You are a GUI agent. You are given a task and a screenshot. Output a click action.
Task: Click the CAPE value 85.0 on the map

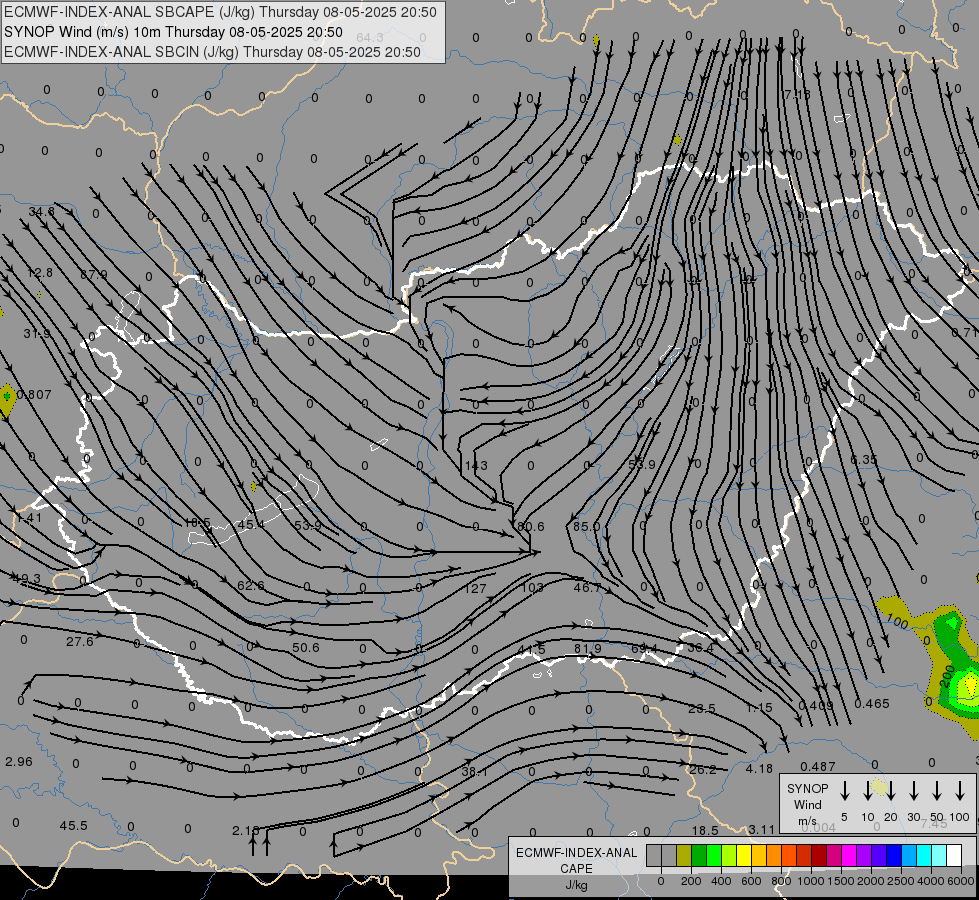[x=586, y=527]
